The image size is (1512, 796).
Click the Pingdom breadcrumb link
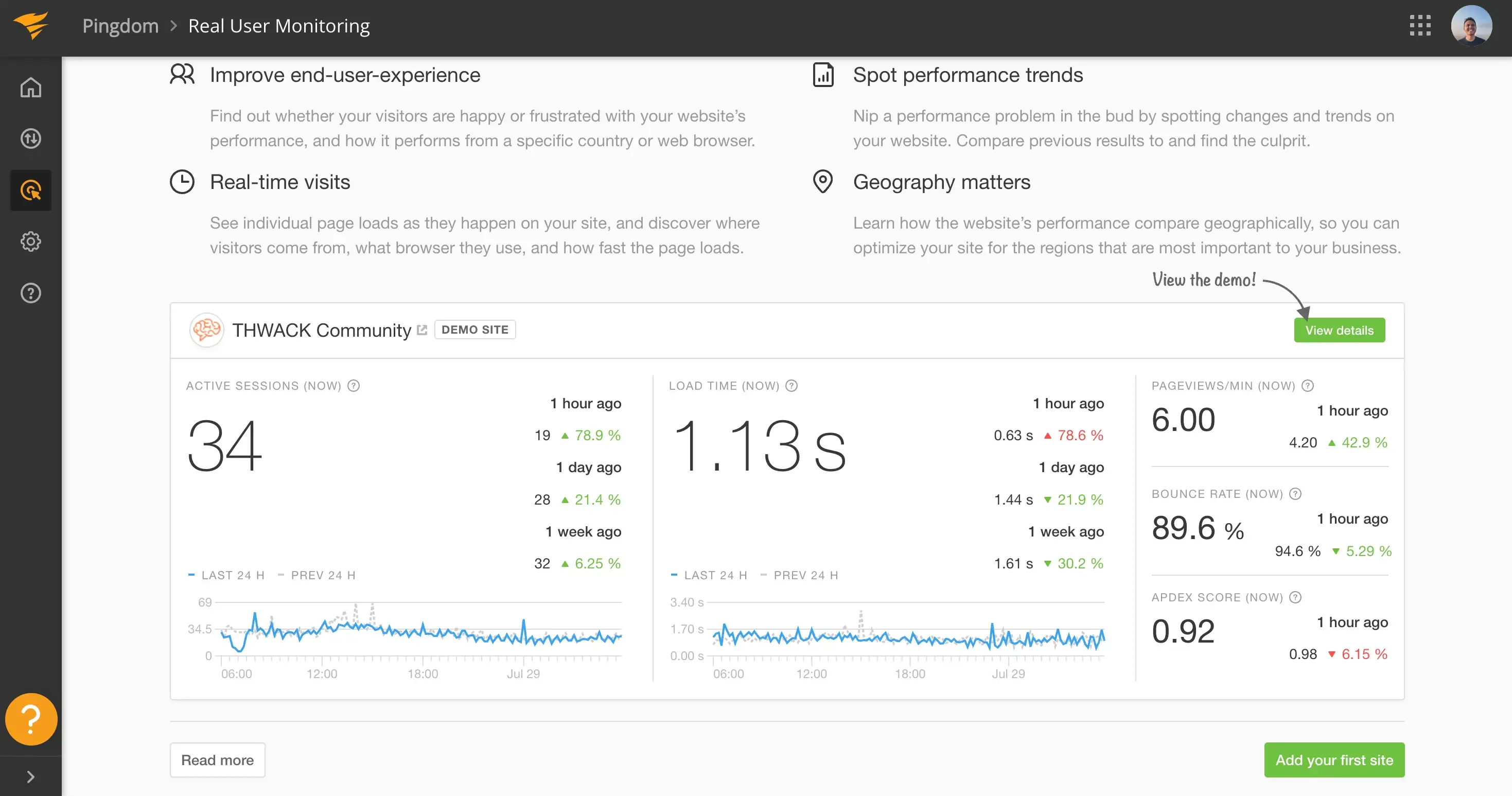pyautogui.click(x=120, y=26)
